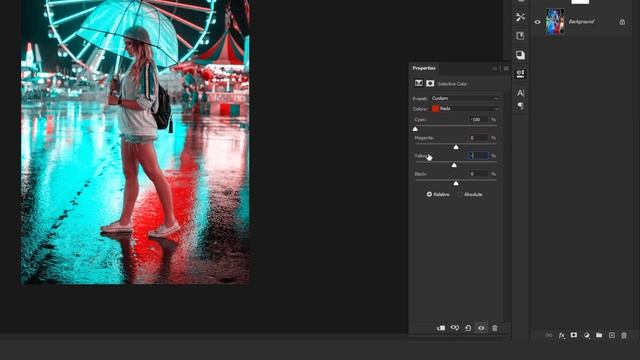Open the Paragraph panel icon in dock

tap(520, 106)
